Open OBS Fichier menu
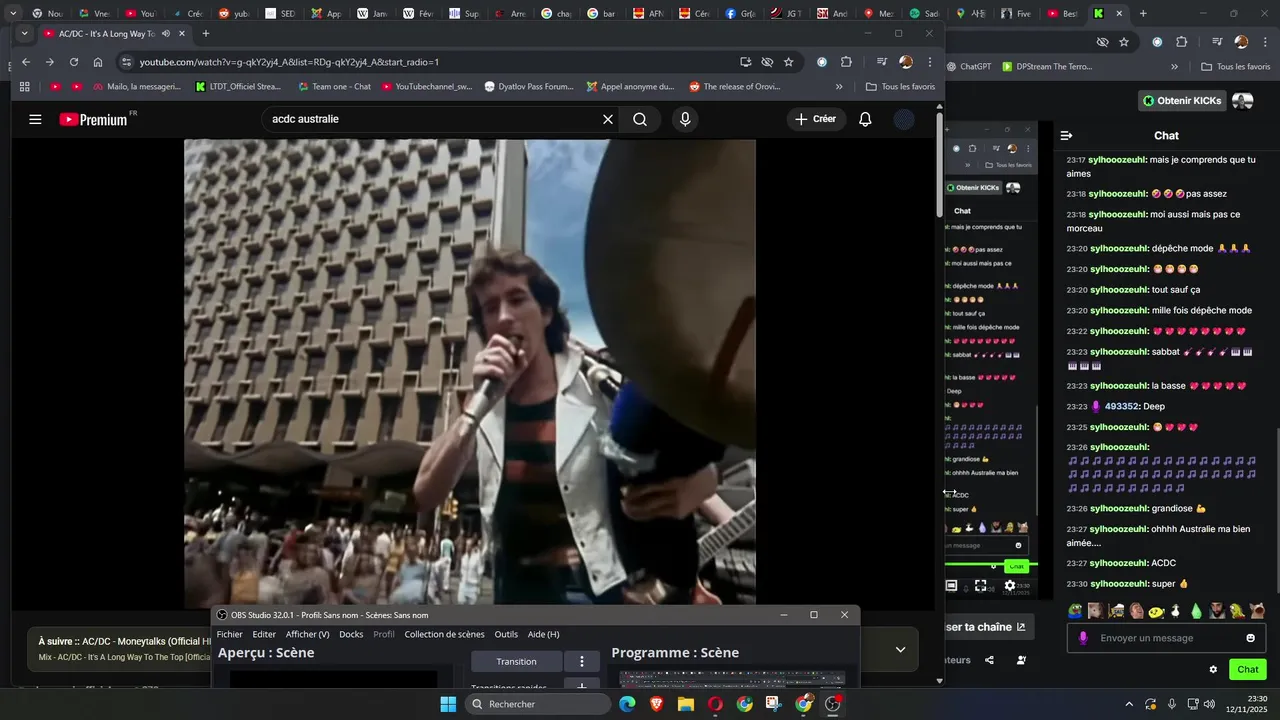Image resolution: width=1280 pixels, height=720 pixels. pyautogui.click(x=230, y=634)
